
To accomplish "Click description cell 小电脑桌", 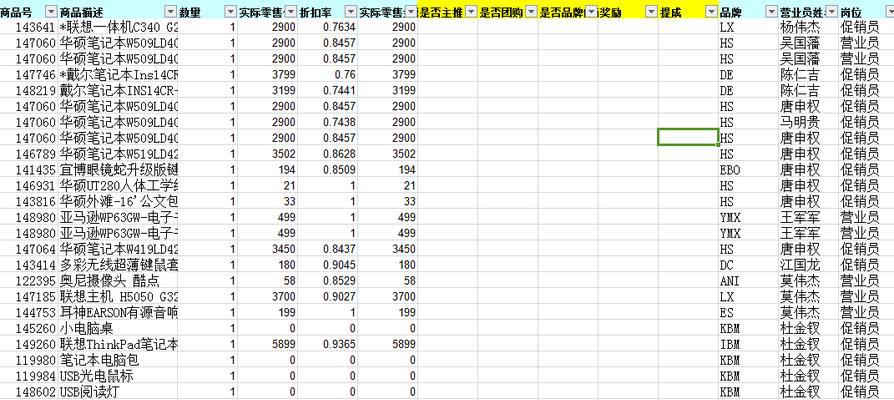I will pyautogui.click(x=118, y=329).
